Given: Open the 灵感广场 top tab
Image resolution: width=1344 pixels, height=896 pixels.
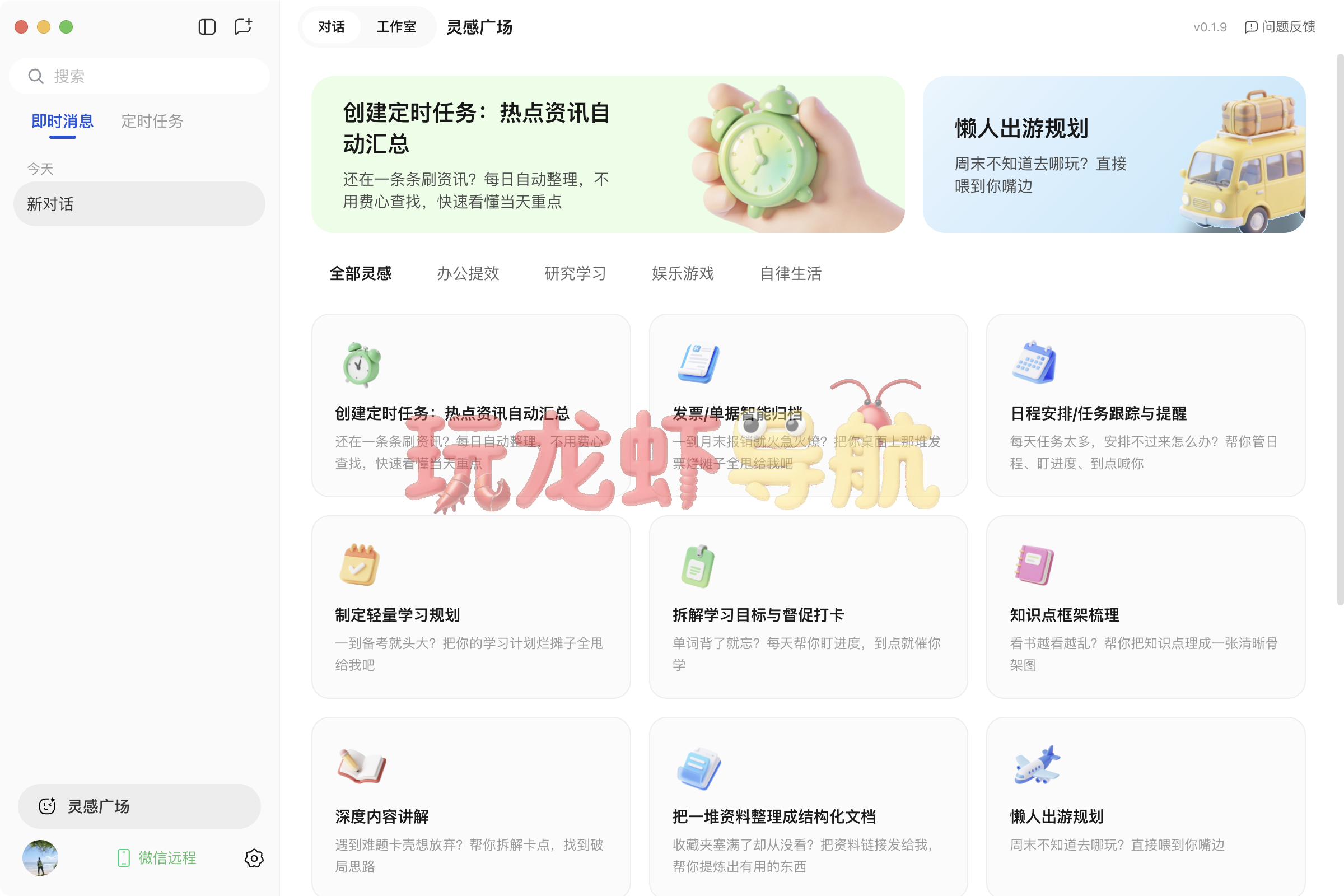Looking at the screenshot, I should [x=479, y=27].
